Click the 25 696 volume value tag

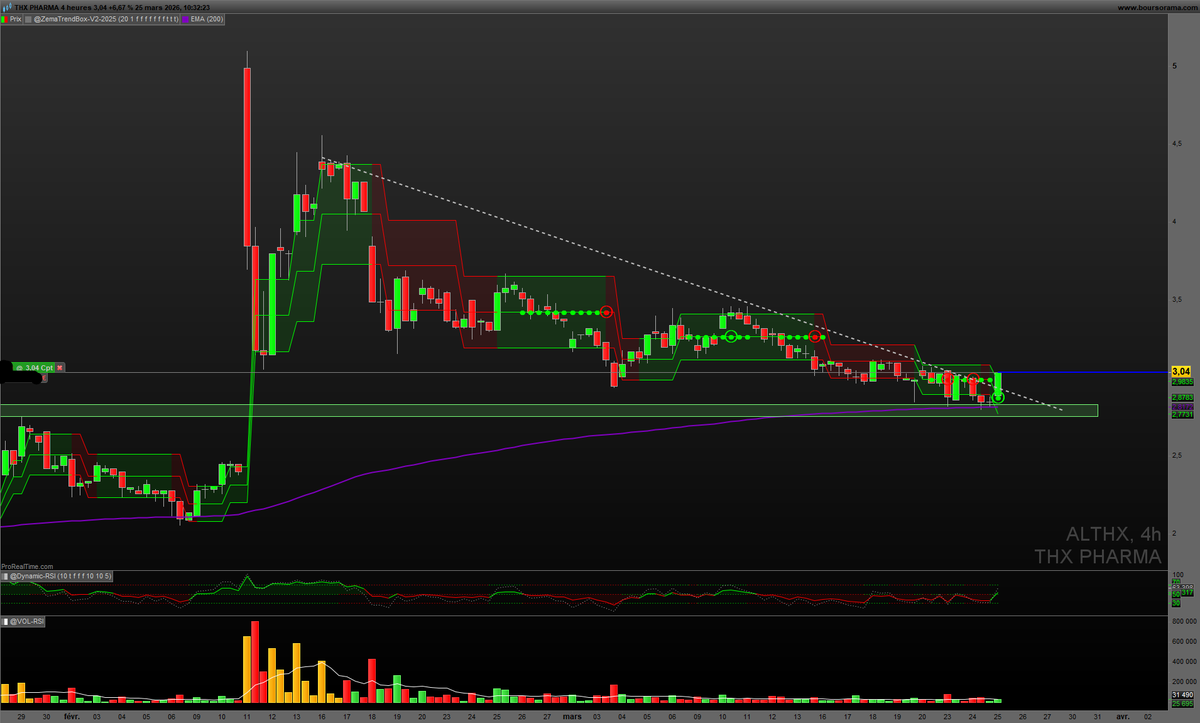click(1181, 703)
